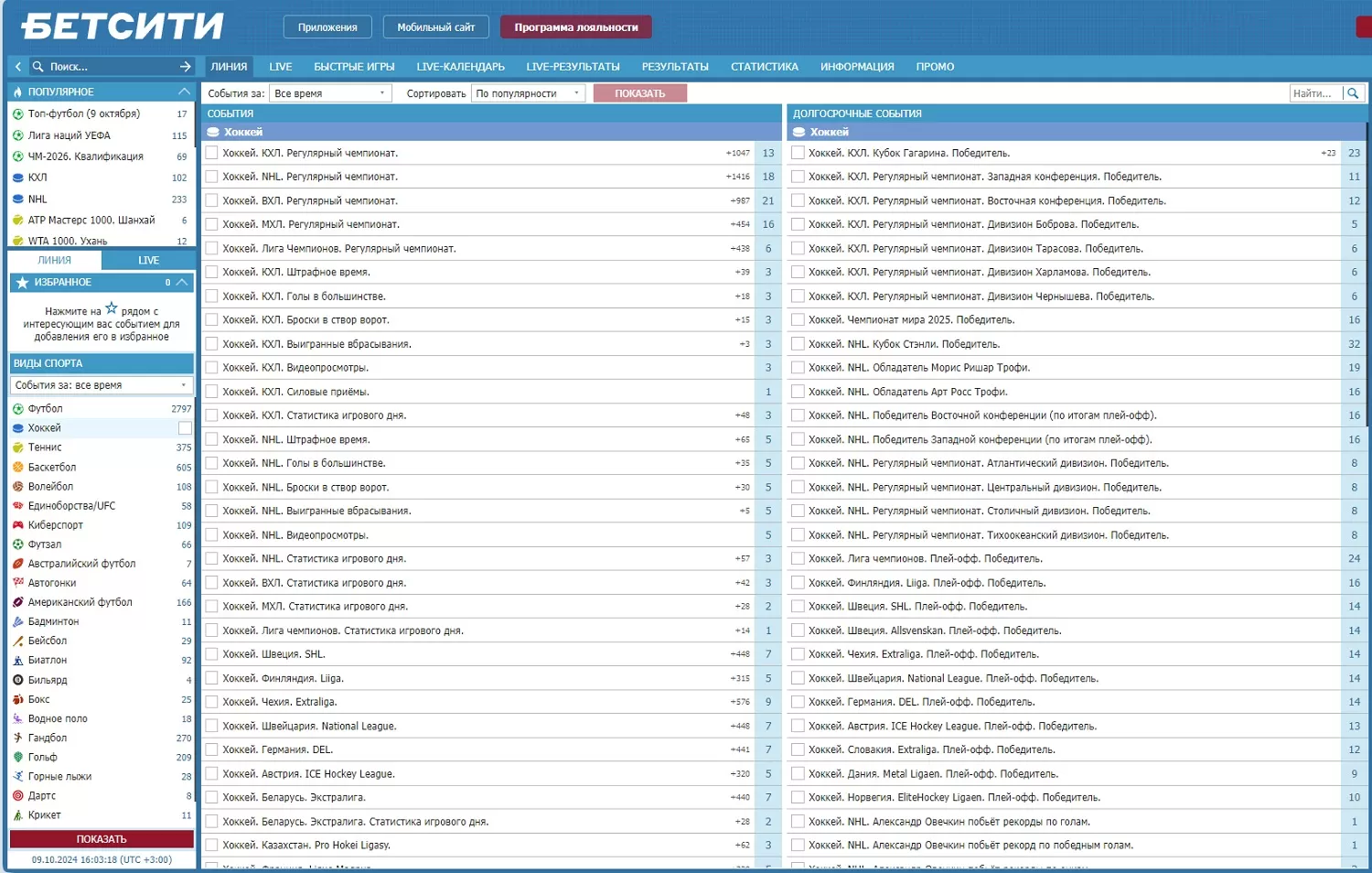Image resolution: width=1372 pixels, height=873 pixels.
Task: Tick checkbox for КХЛ. Кубок Гагарина. Победитель
Action: click(798, 153)
